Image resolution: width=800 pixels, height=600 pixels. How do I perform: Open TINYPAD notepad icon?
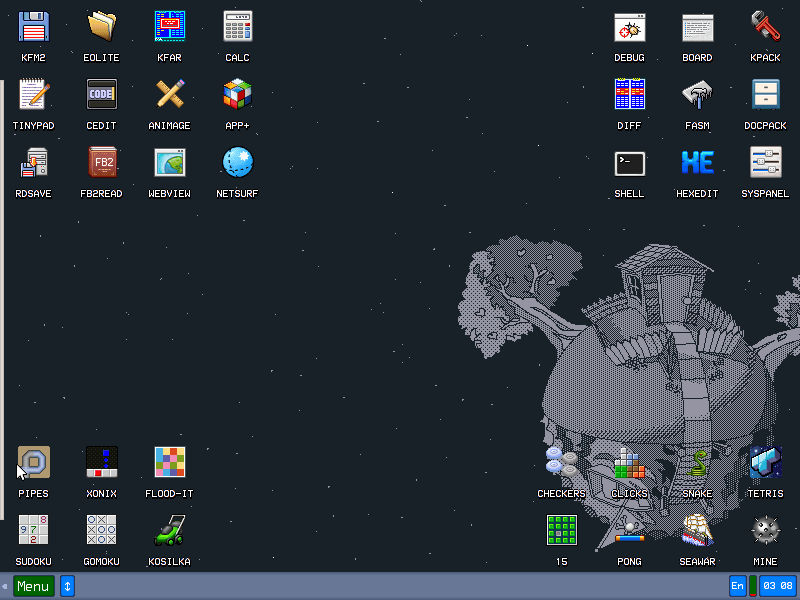[x=34, y=94]
